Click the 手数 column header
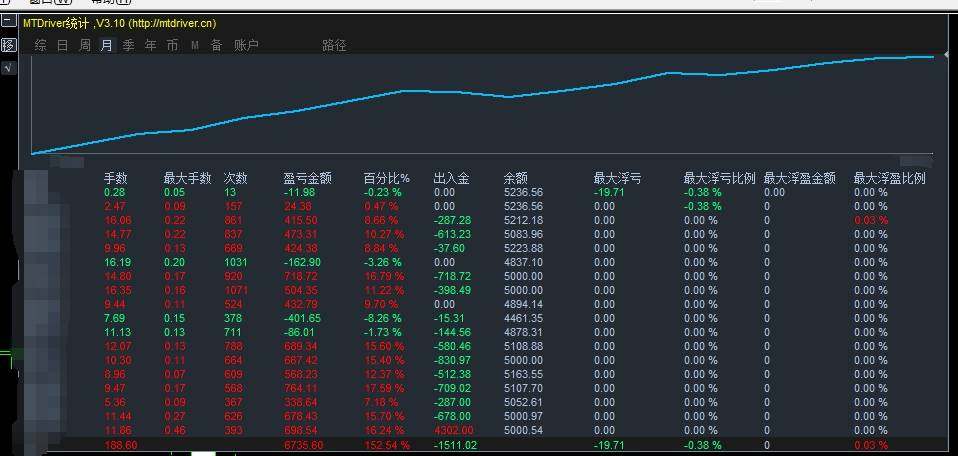The width and height of the screenshot is (958, 456). click(x=115, y=178)
